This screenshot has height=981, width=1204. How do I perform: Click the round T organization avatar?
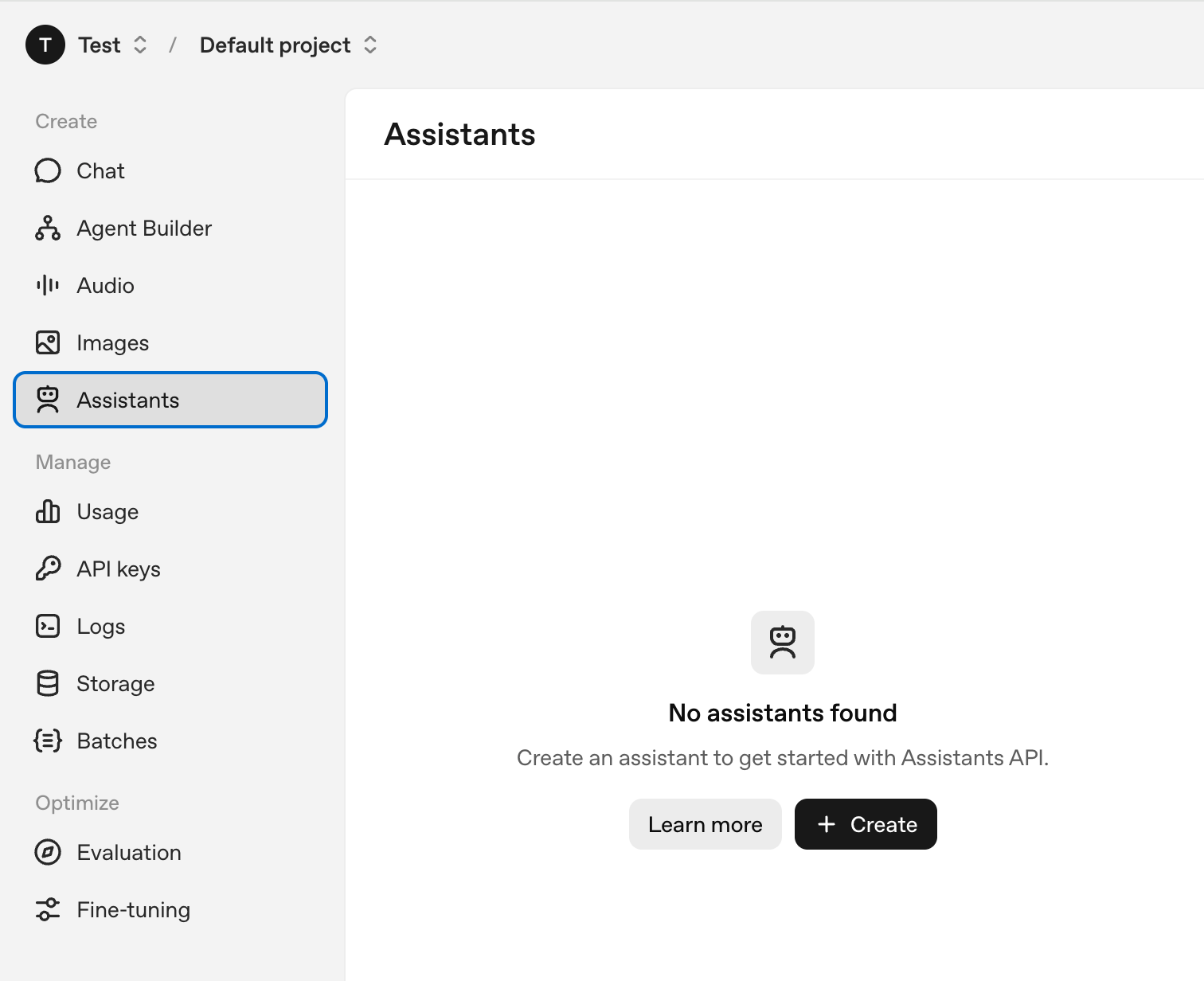45,45
